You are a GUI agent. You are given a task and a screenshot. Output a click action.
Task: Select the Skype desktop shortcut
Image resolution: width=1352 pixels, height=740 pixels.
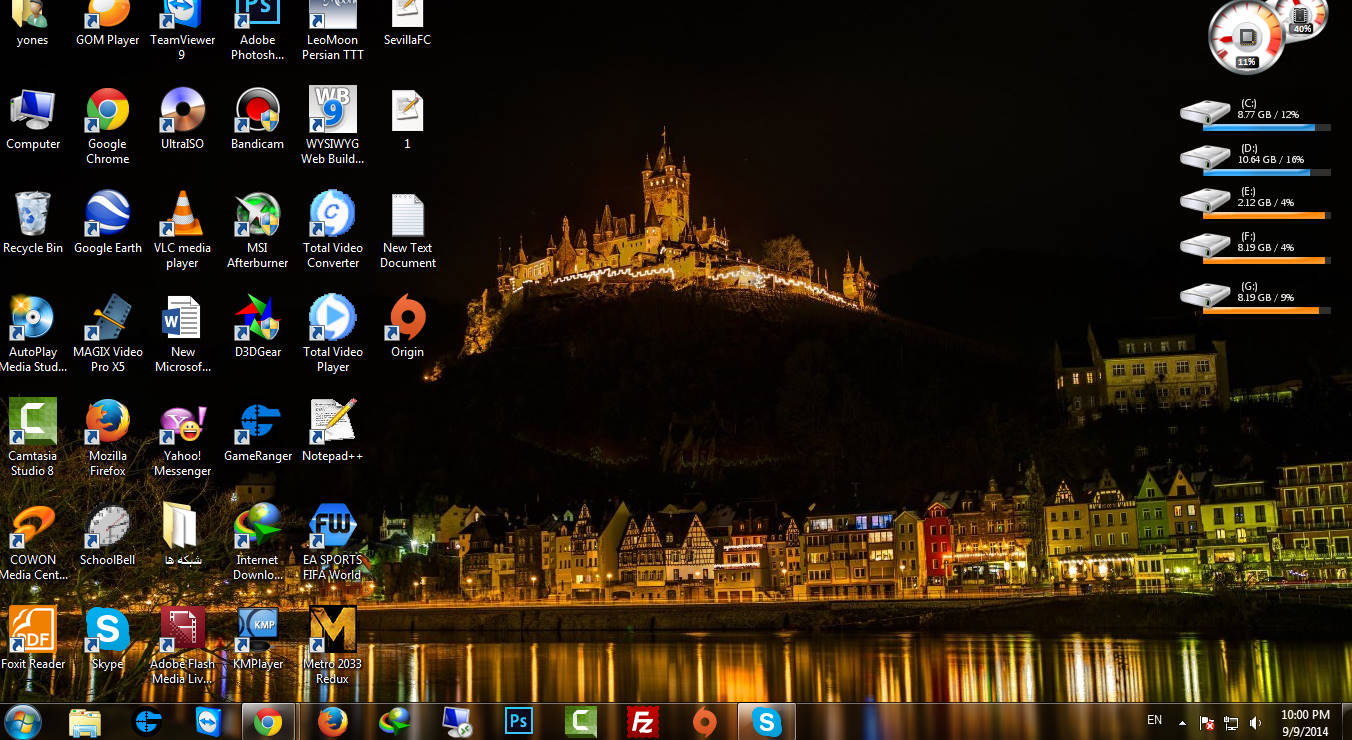107,639
